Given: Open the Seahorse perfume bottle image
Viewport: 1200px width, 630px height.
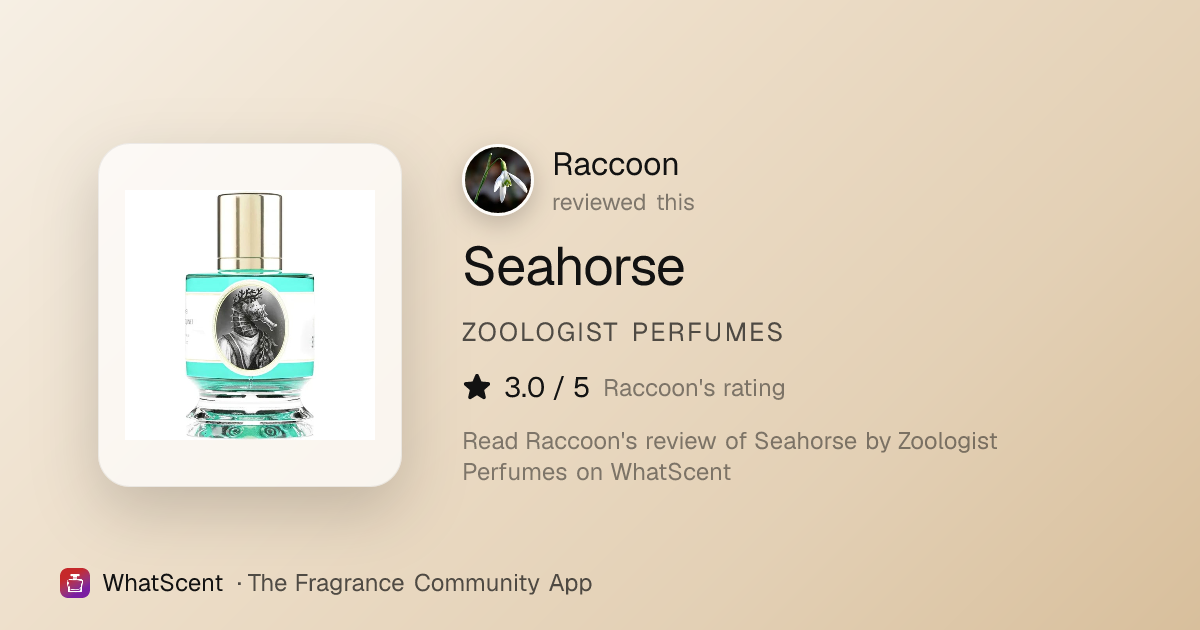Looking at the screenshot, I should click(x=250, y=315).
